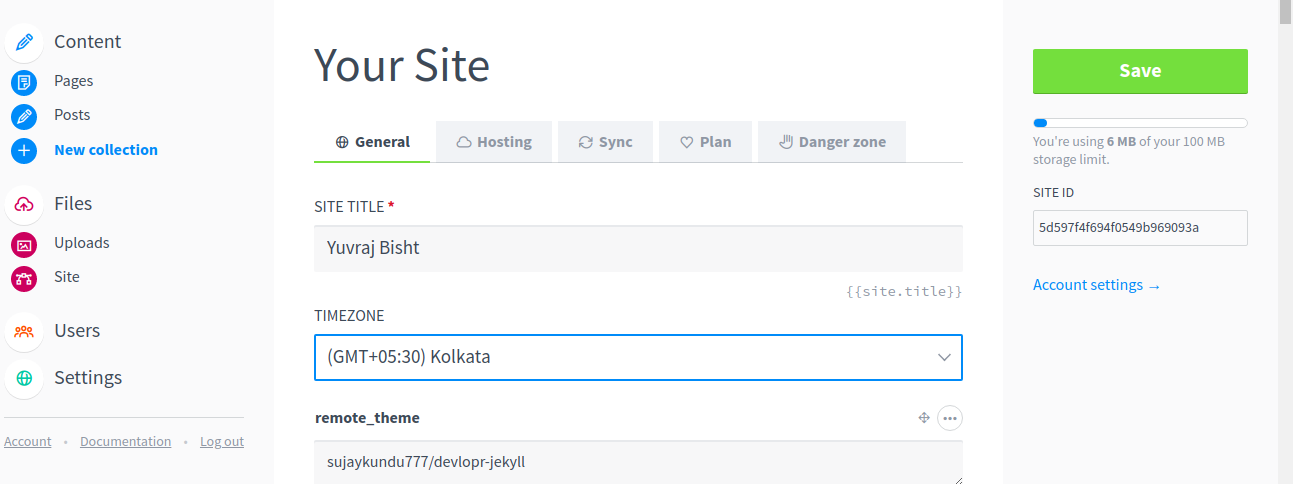Click the Posts pencil icon

coord(24,116)
